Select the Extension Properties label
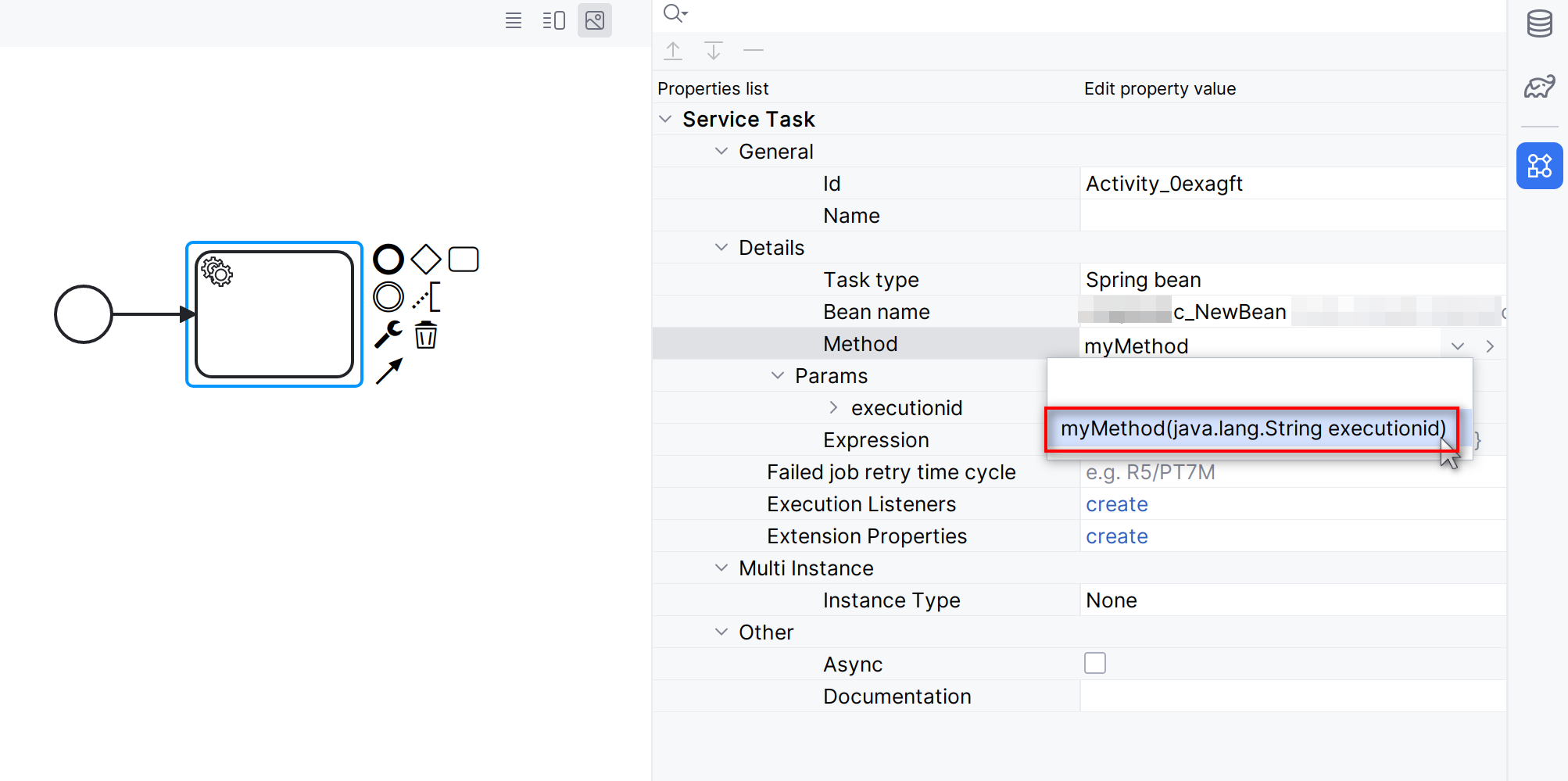This screenshot has height=781, width=1568. coord(867,536)
